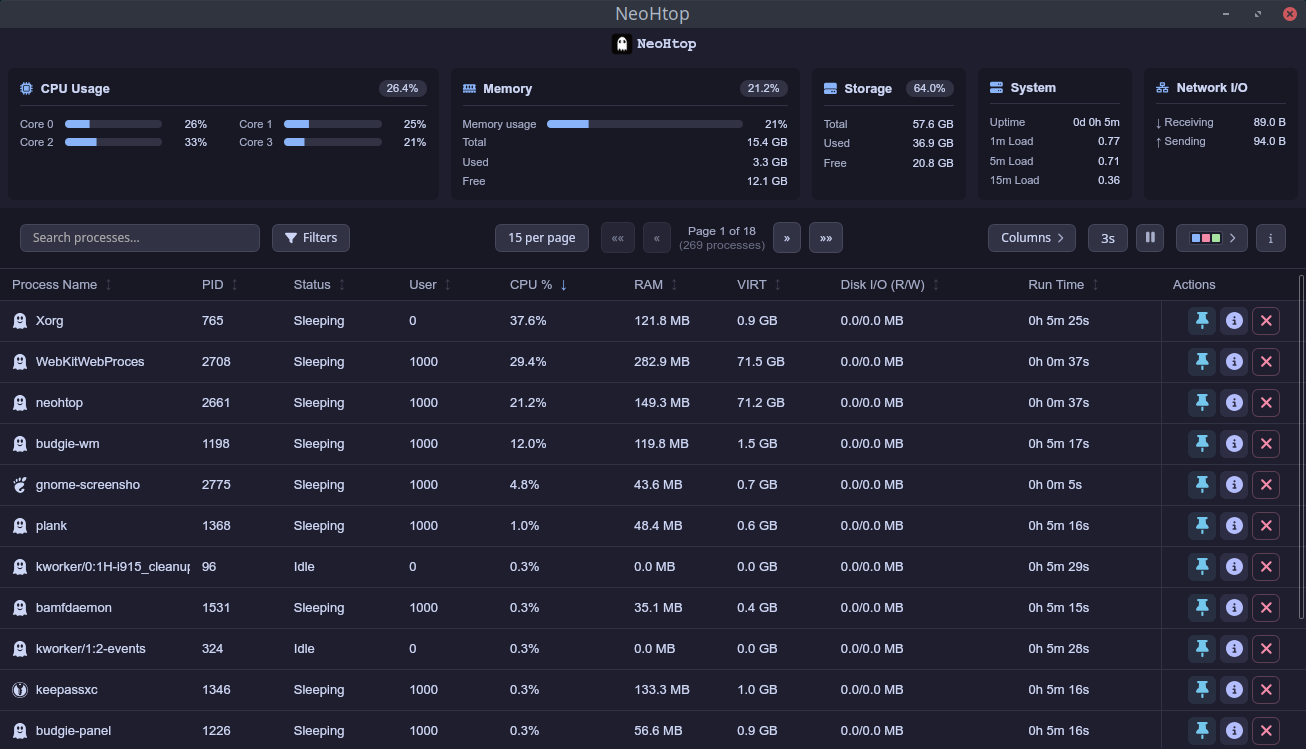The image size is (1306, 749).
Task: Open the Filters panel
Action: pyautogui.click(x=311, y=238)
